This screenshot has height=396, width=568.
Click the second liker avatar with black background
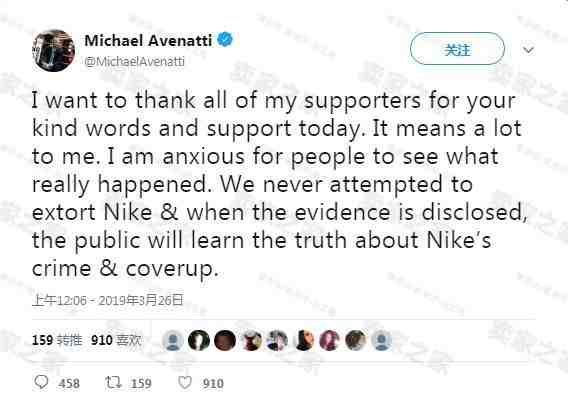[x=199, y=341]
